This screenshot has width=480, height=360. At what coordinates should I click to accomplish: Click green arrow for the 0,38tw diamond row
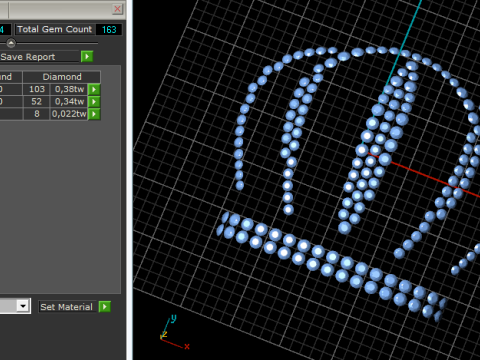coord(94,89)
